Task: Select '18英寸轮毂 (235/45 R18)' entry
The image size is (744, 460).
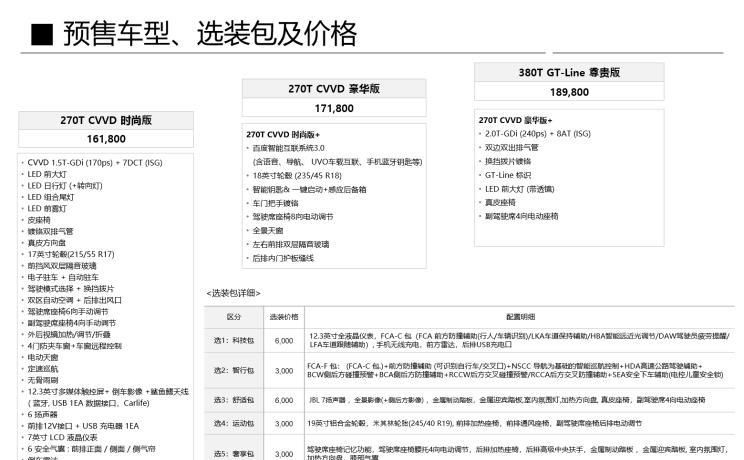Action: click(297, 176)
